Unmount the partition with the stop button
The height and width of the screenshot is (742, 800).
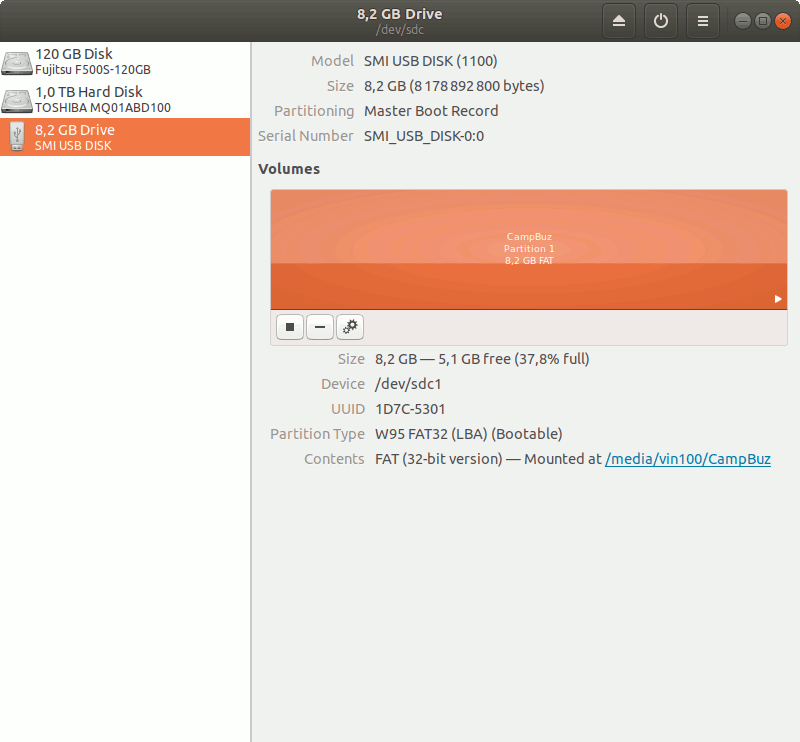pos(290,326)
